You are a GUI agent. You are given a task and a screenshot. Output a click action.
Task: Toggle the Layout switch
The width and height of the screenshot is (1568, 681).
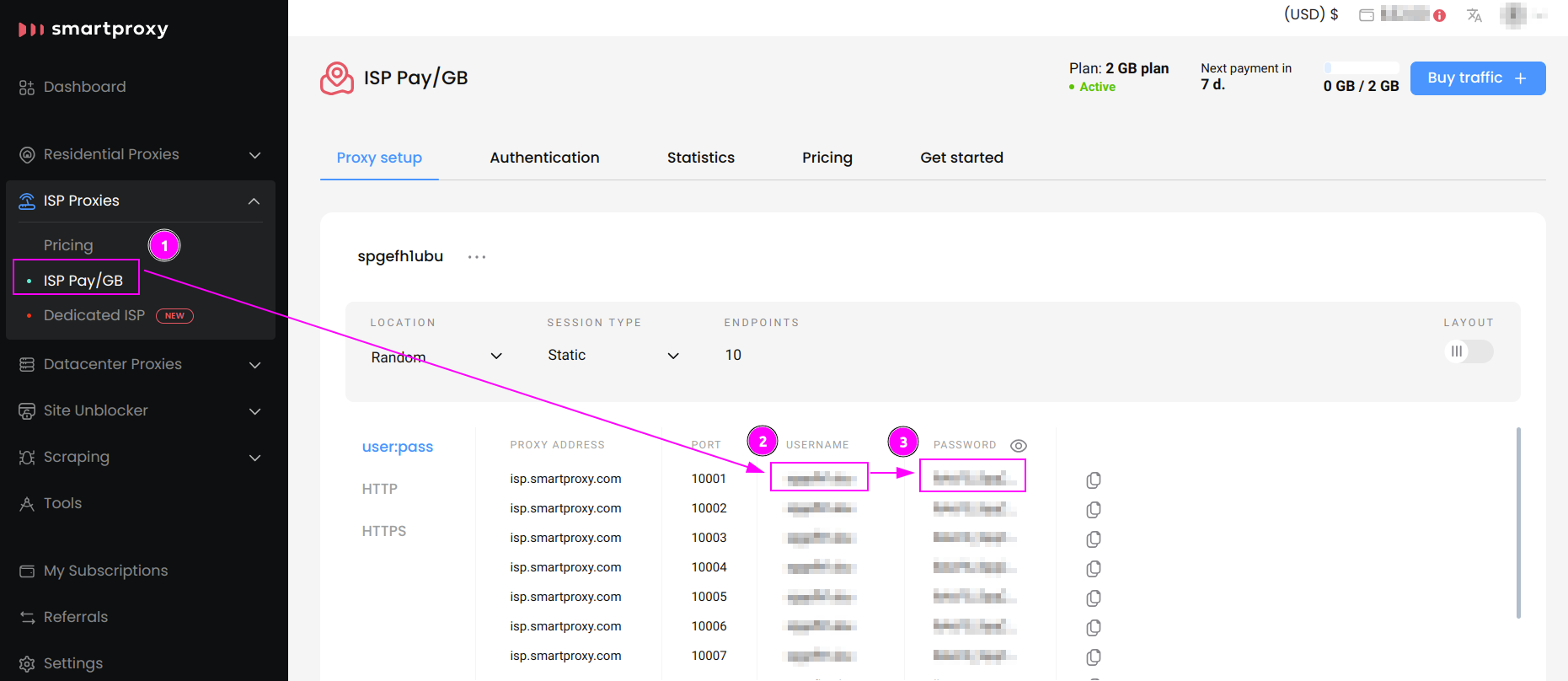(x=1469, y=351)
